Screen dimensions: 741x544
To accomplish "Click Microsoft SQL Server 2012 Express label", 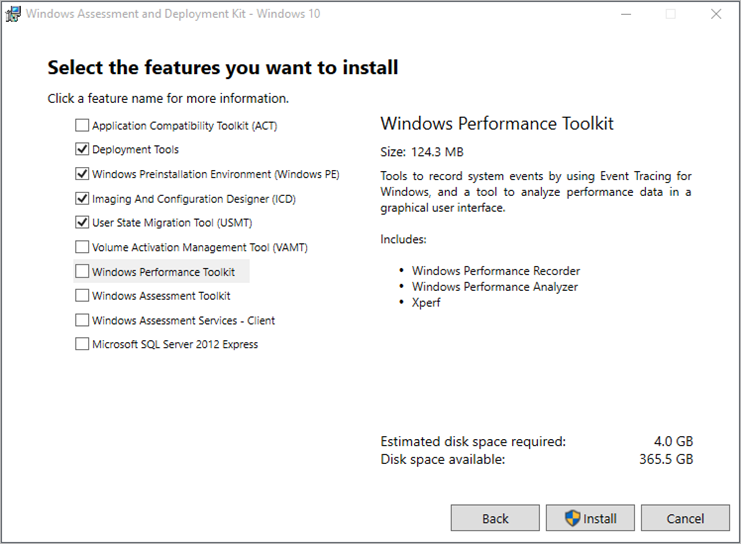I will coord(175,344).
